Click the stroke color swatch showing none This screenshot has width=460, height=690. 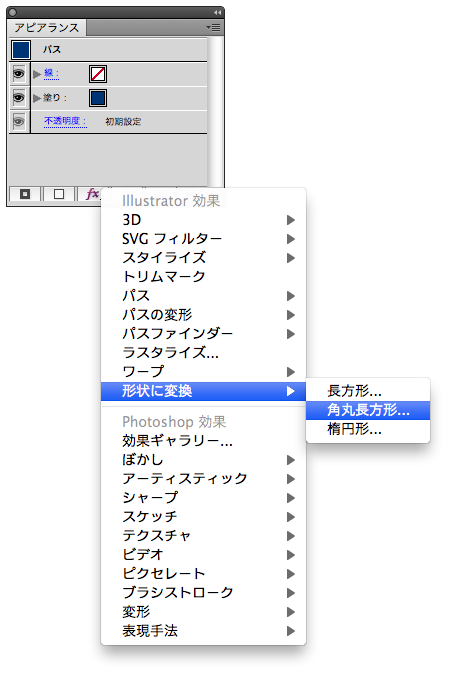tap(98, 74)
